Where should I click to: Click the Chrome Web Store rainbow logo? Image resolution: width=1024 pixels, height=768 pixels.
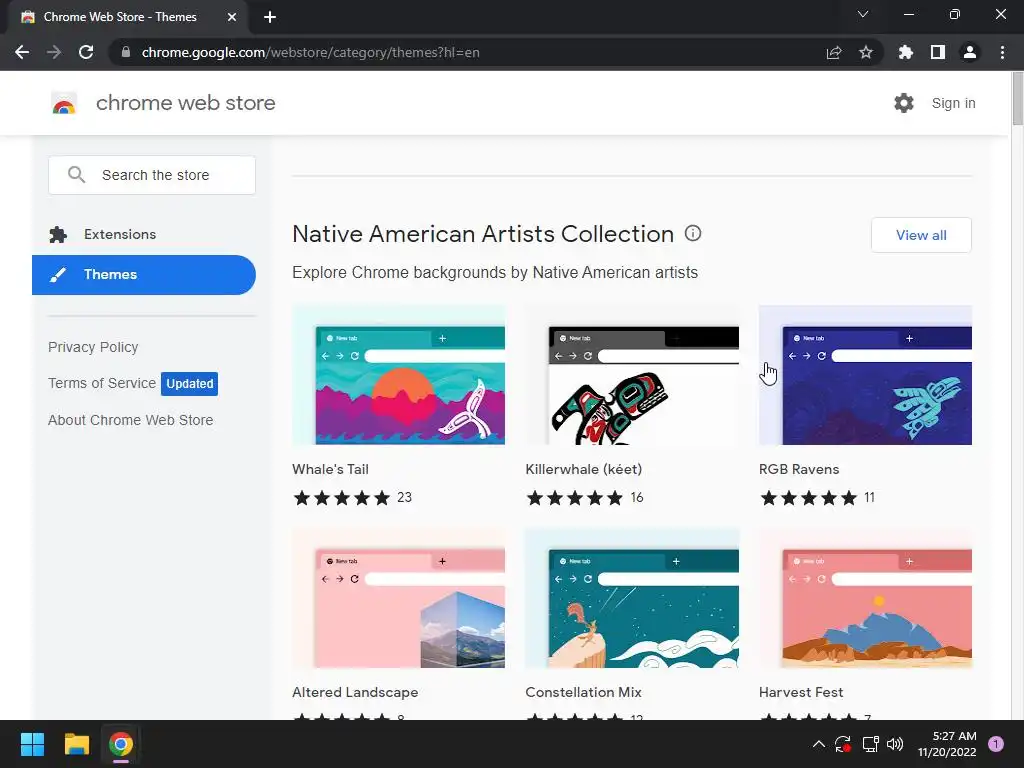click(x=64, y=103)
